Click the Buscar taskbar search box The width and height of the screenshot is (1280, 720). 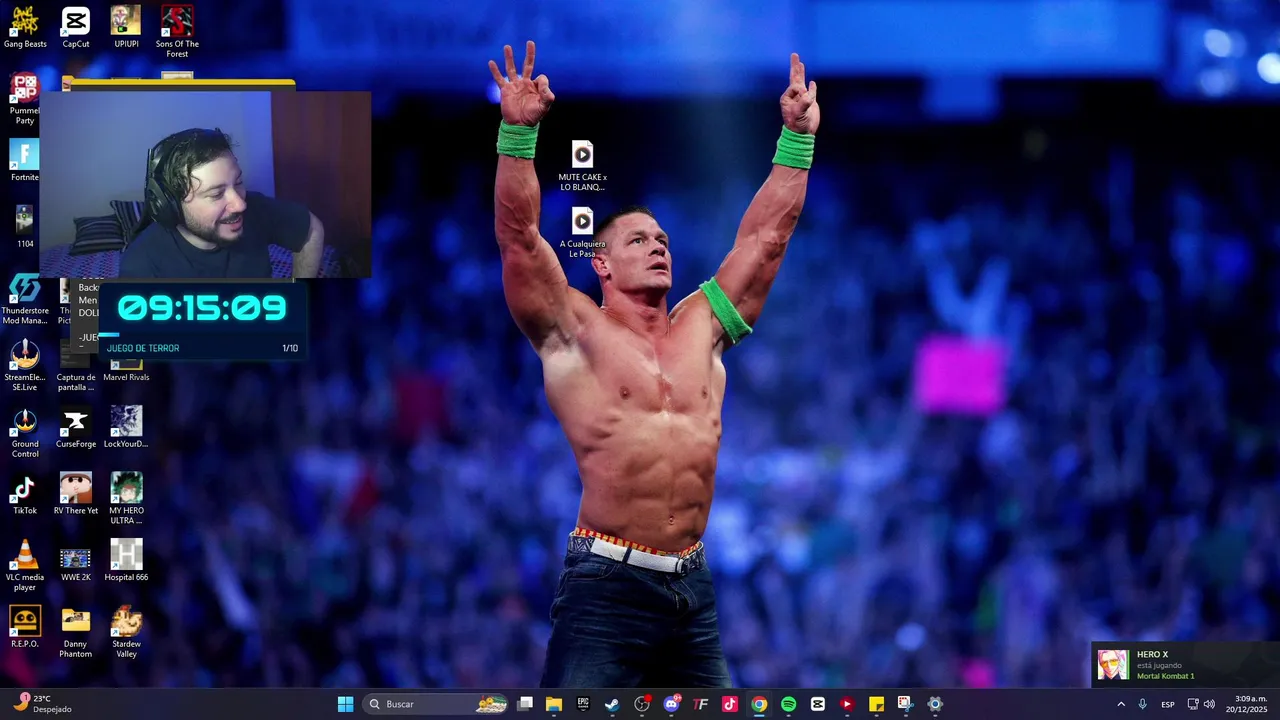(436, 704)
